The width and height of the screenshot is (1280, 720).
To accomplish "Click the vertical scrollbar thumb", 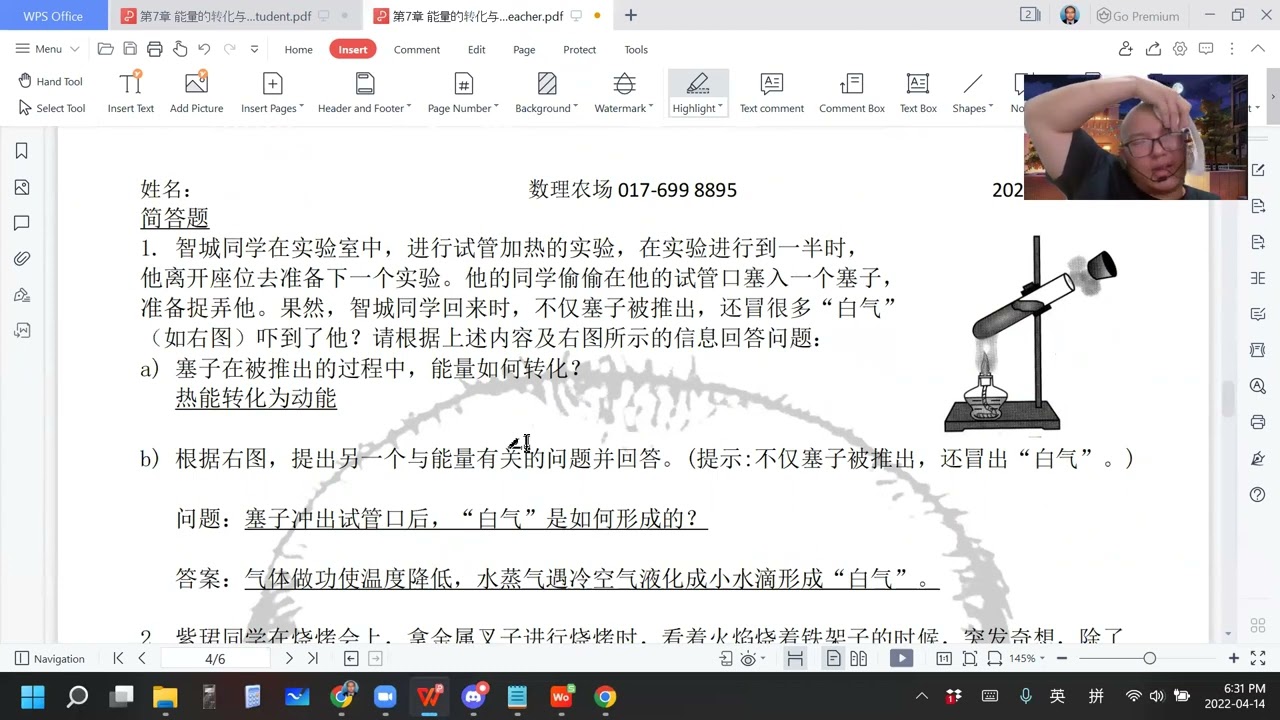I will pyautogui.click(x=1228, y=398).
